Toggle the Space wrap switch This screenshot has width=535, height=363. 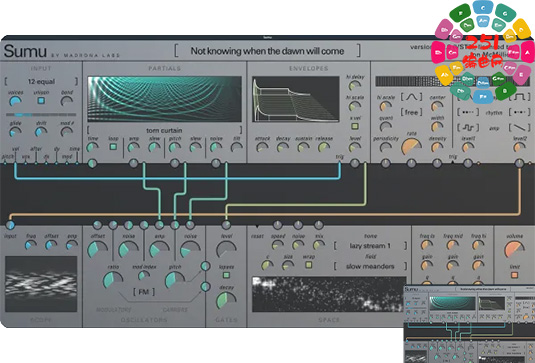(308, 265)
